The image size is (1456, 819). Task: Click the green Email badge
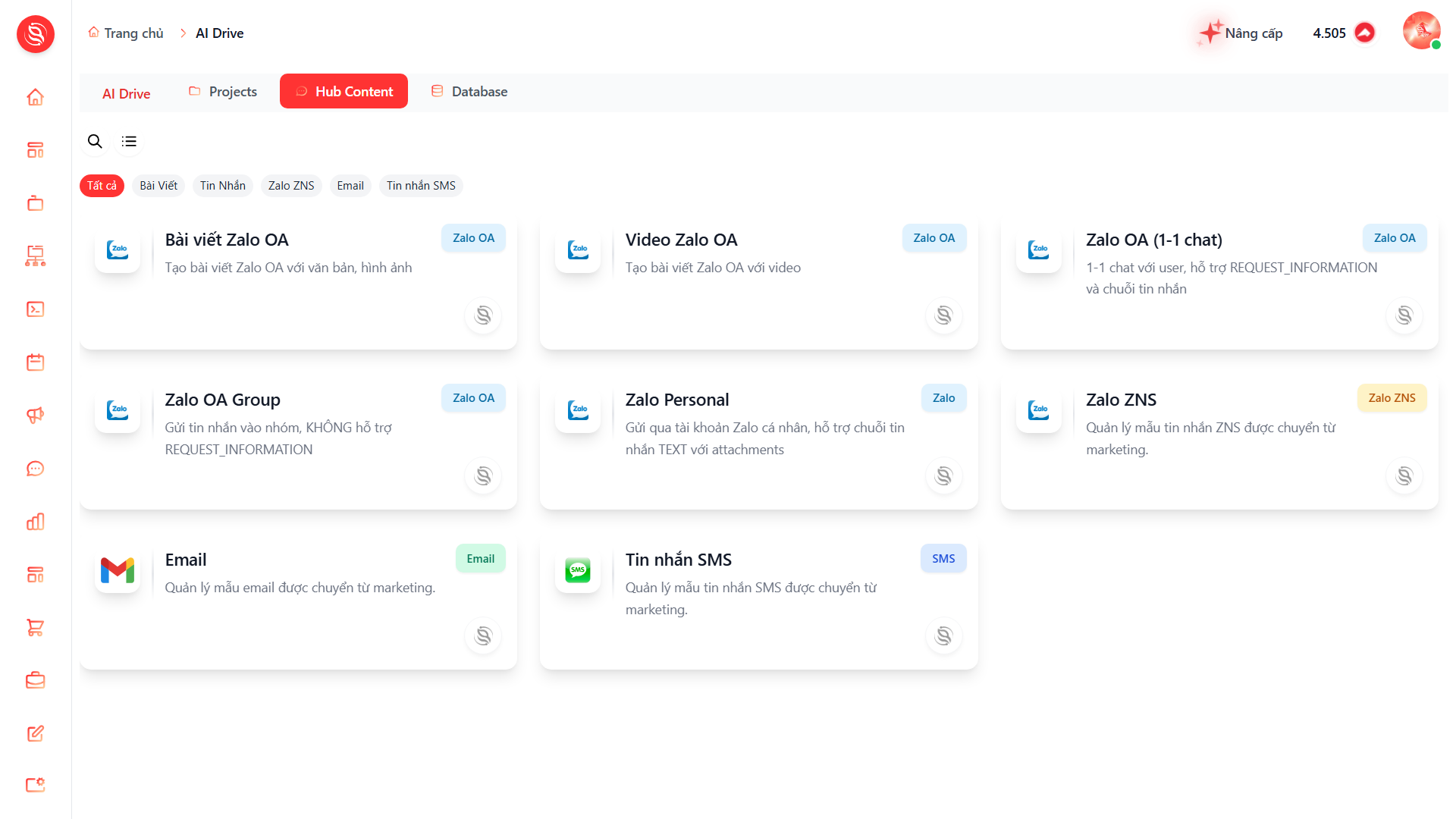click(481, 559)
